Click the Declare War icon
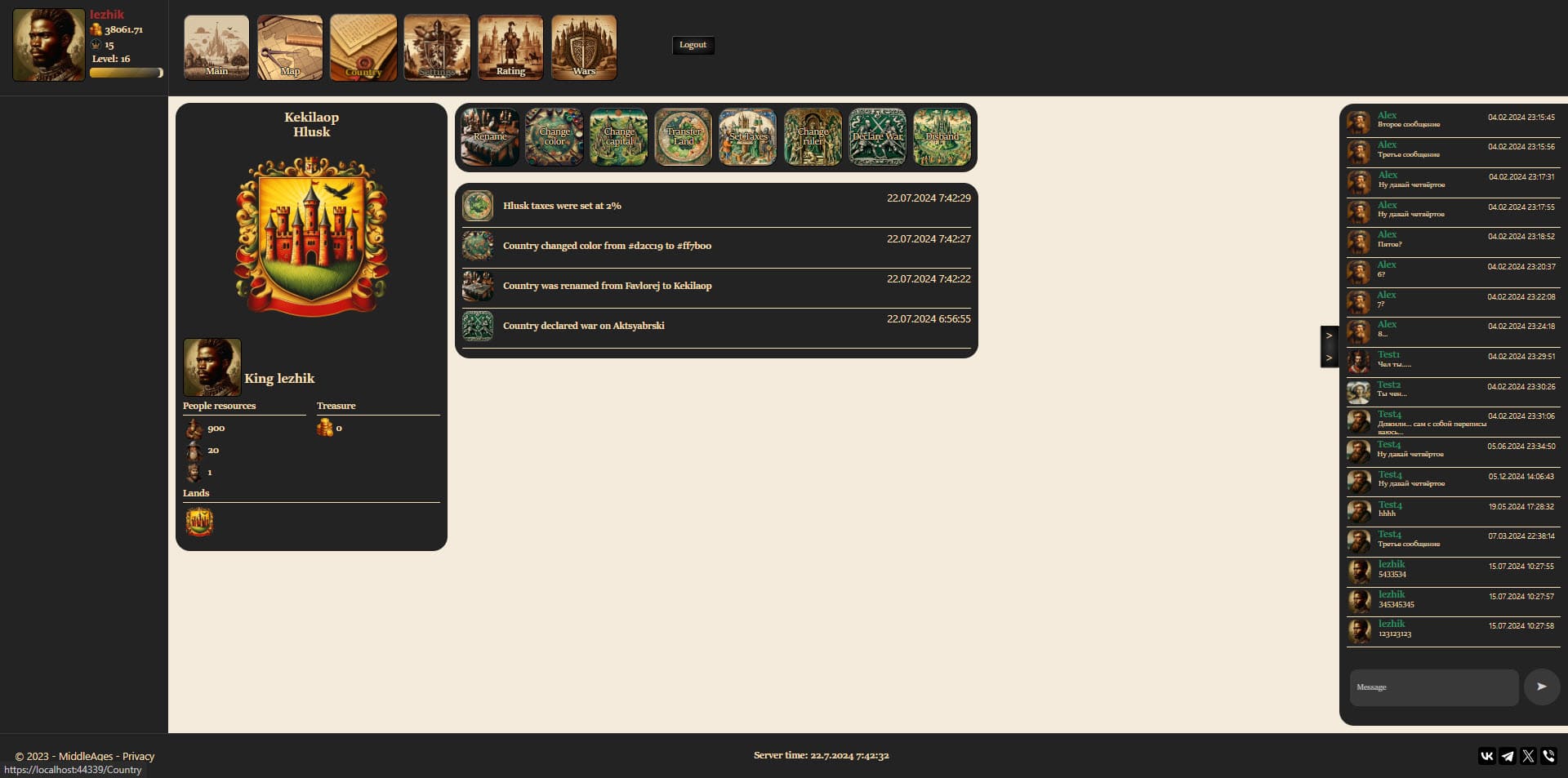The height and width of the screenshot is (778, 1568). point(877,137)
